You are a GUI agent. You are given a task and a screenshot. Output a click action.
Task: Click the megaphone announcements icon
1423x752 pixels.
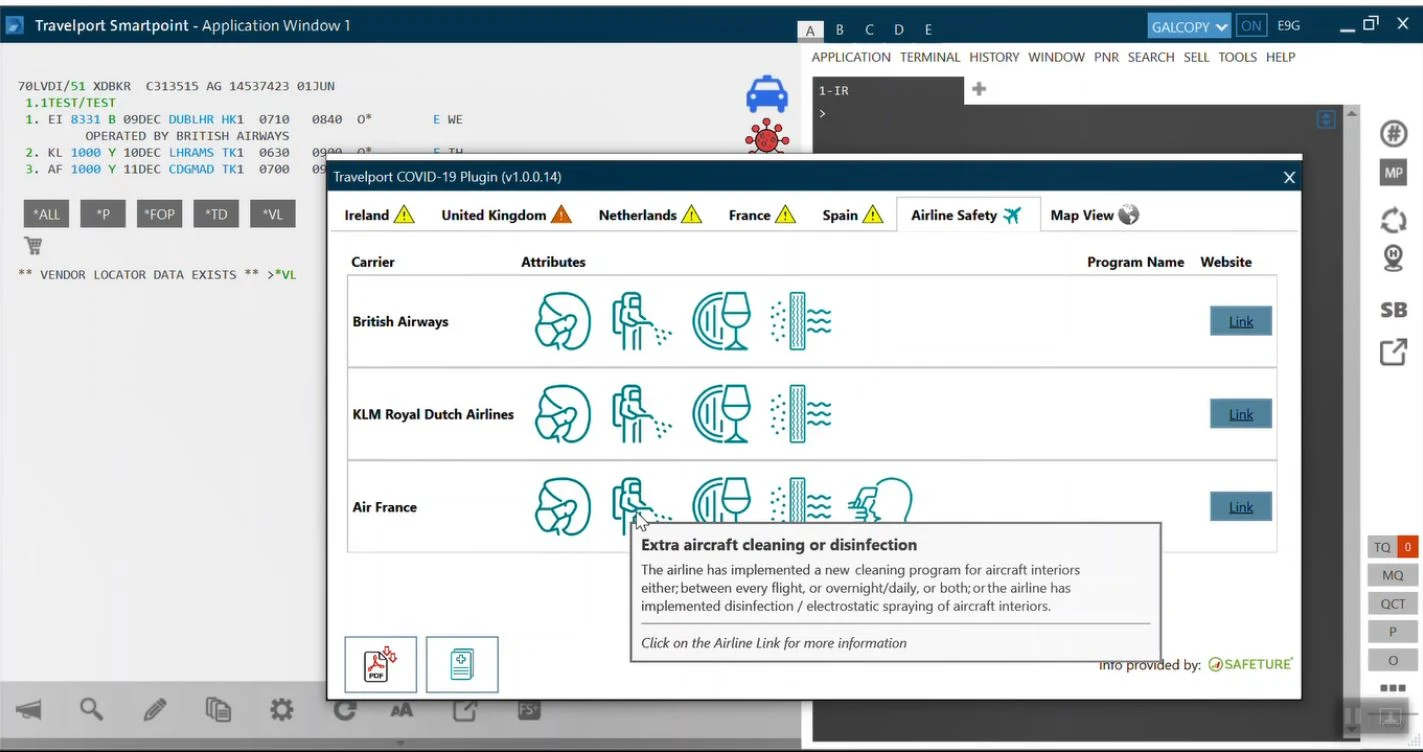point(29,710)
